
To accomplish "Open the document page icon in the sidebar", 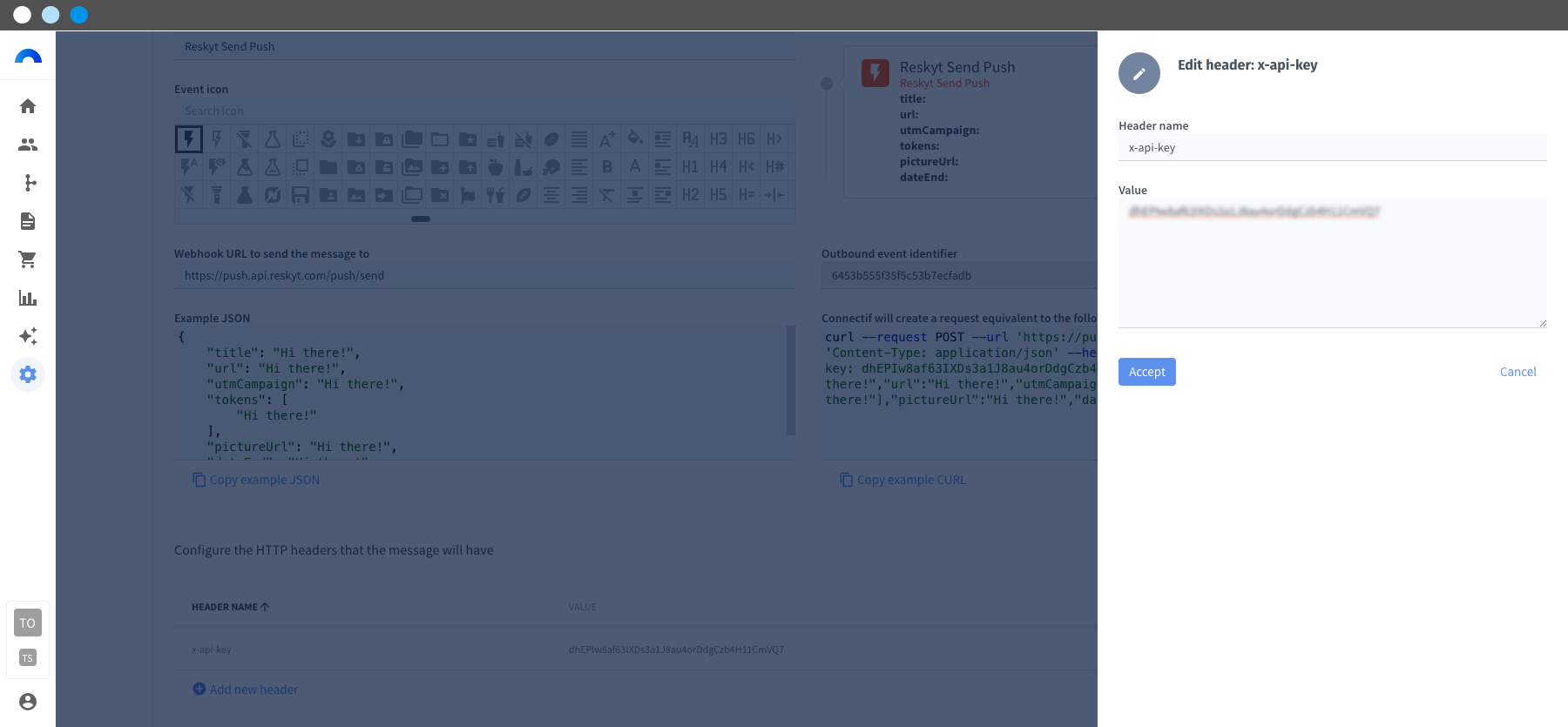I will click(28, 221).
